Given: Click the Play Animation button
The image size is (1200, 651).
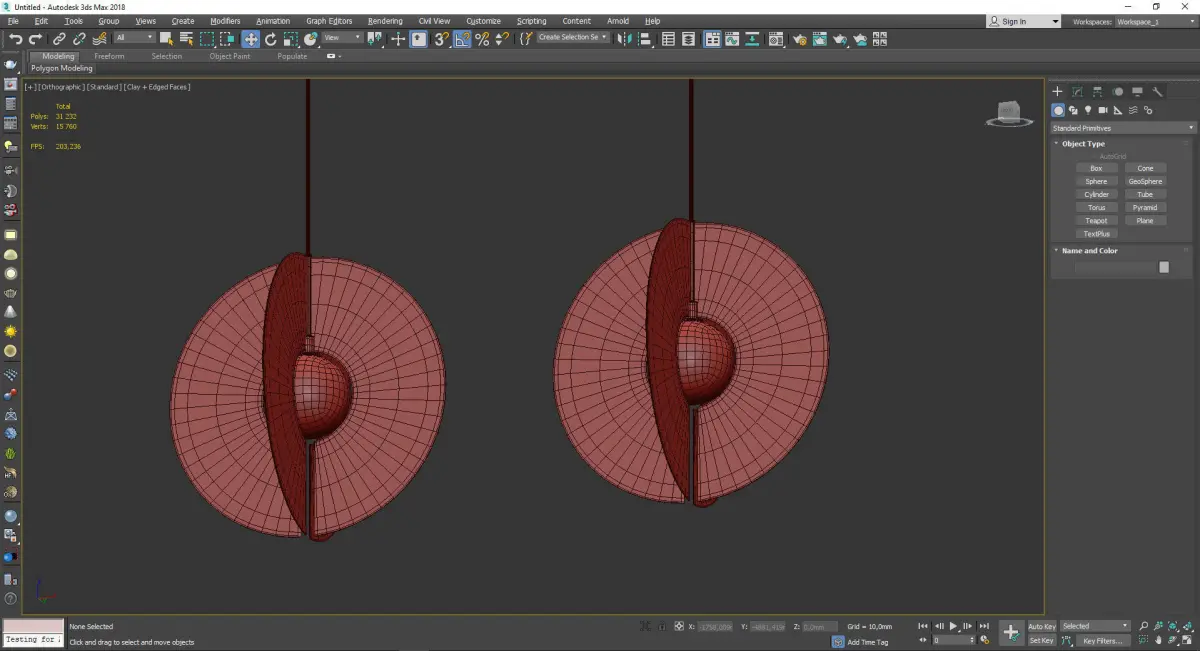Looking at the screenshot, I should 954,626.
